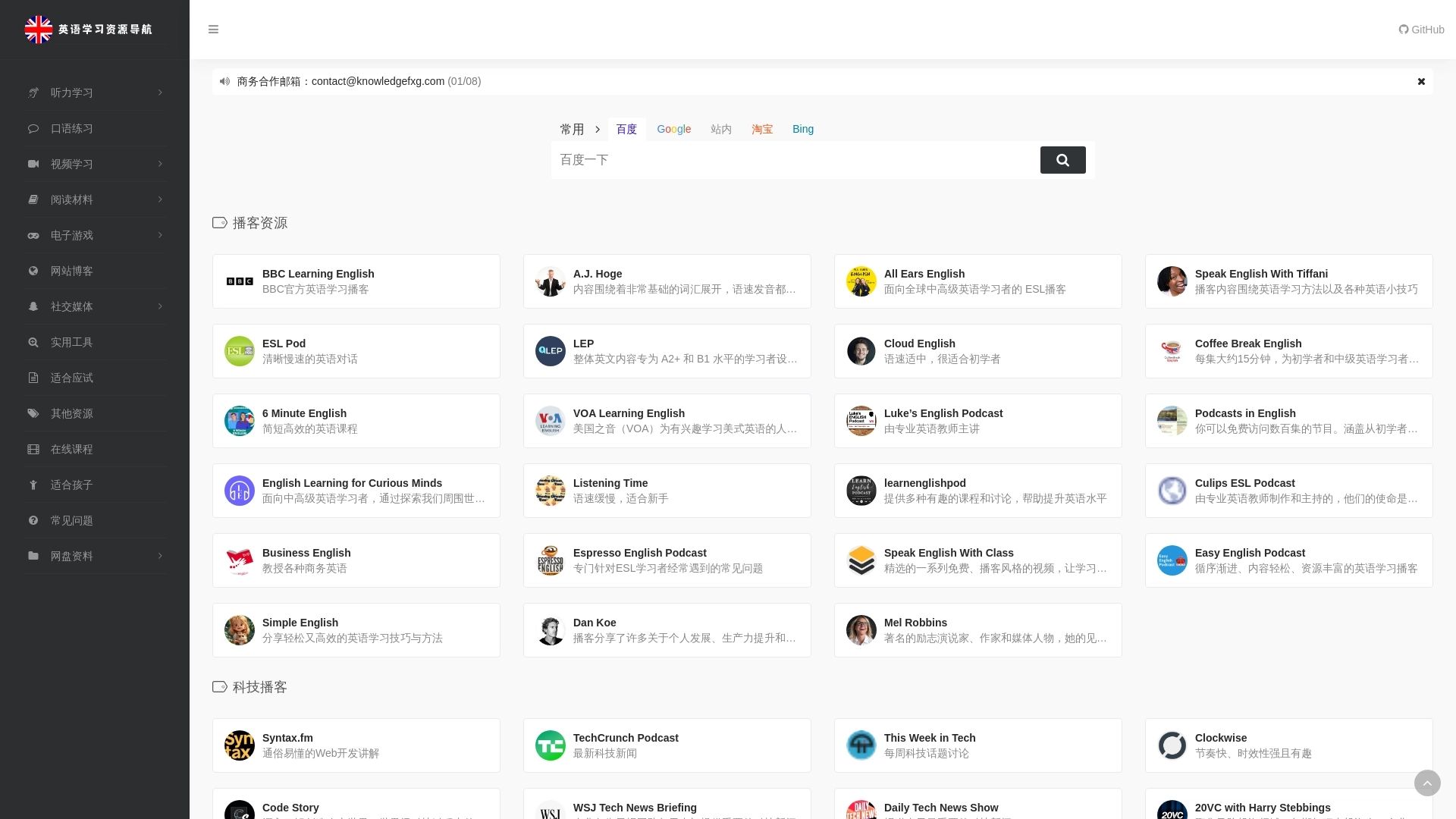
Task: Focus the 百度一下 search field
Action: [795, 160]
